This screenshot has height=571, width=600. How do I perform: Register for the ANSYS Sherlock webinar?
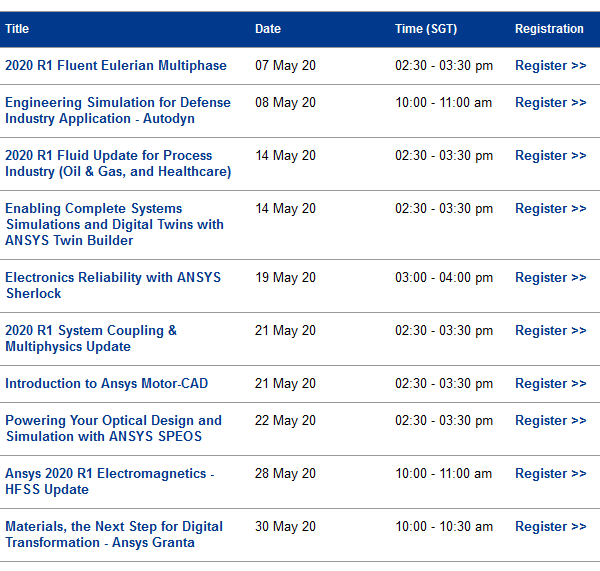(x=550, y=278)
